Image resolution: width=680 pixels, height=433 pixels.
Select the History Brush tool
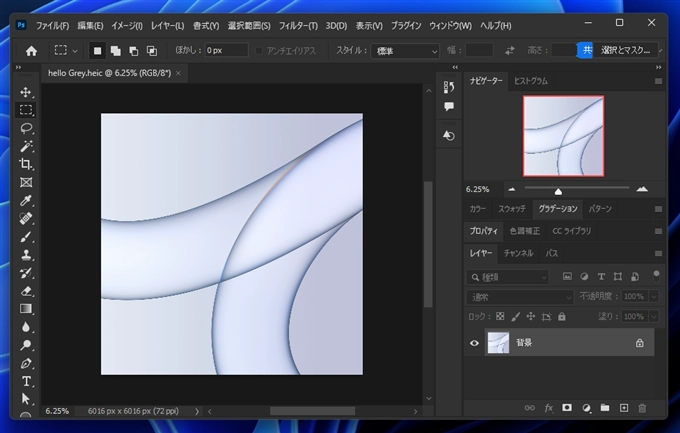click(26, 273)
